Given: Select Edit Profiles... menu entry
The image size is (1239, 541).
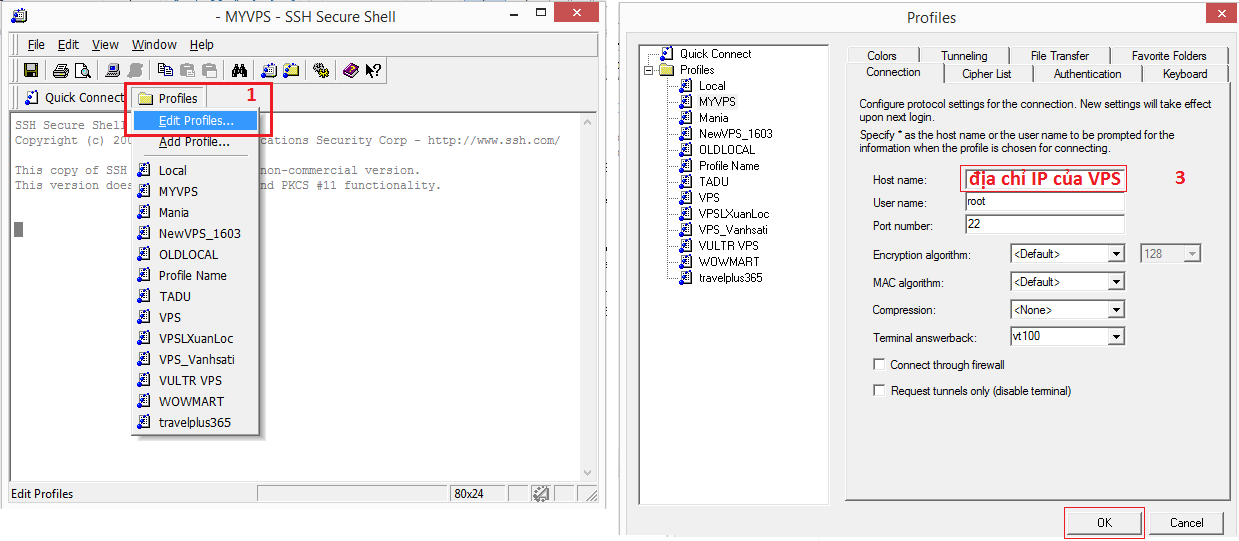Looking at the screenshot, I should click(196, 121).
